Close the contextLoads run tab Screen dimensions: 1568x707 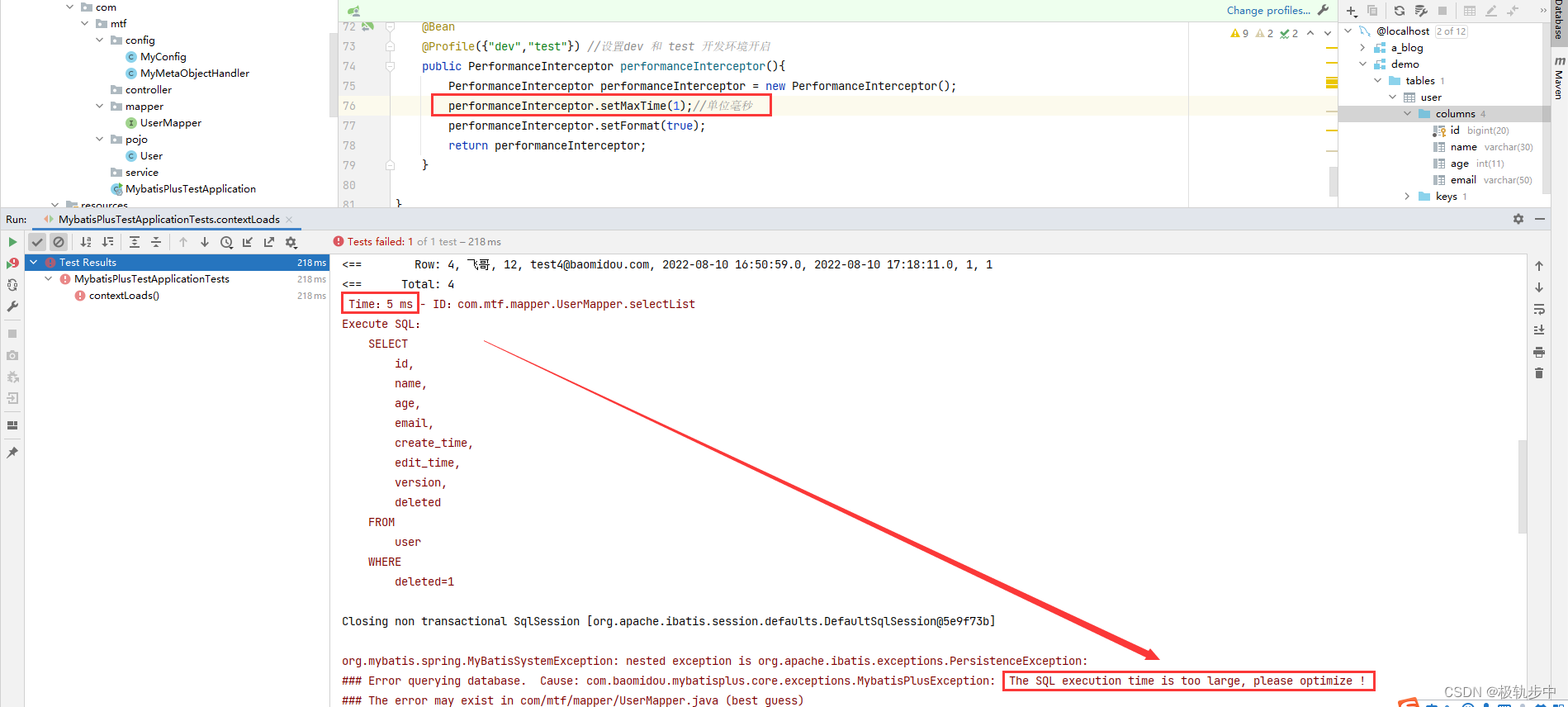pos(289,219)
